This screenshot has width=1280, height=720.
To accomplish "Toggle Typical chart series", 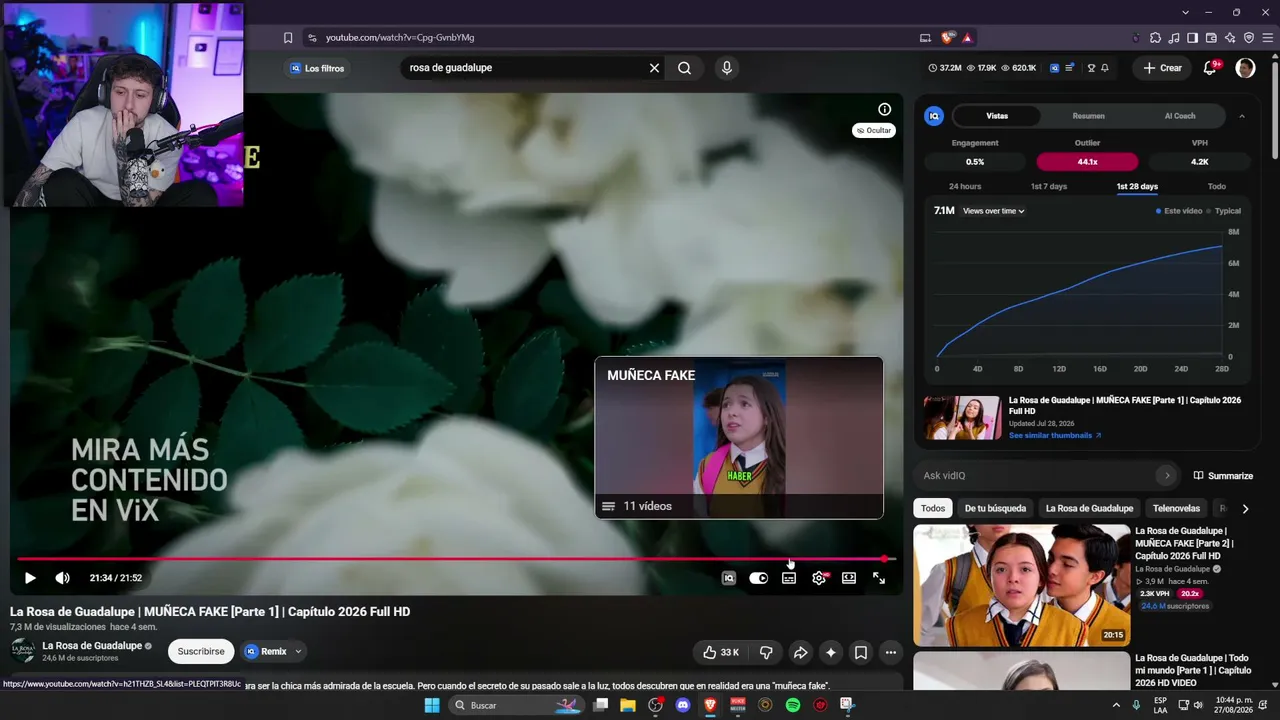I will (x=1224, y=211).
